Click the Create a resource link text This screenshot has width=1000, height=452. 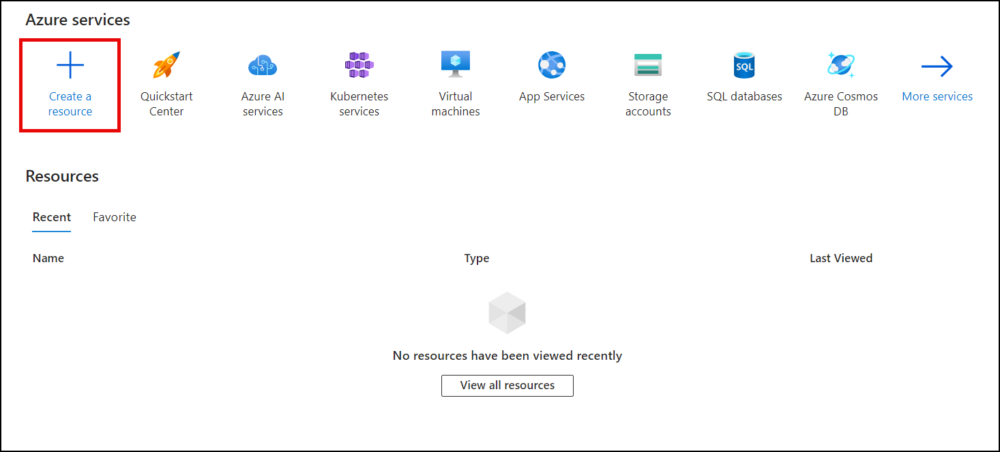(70, 104)
